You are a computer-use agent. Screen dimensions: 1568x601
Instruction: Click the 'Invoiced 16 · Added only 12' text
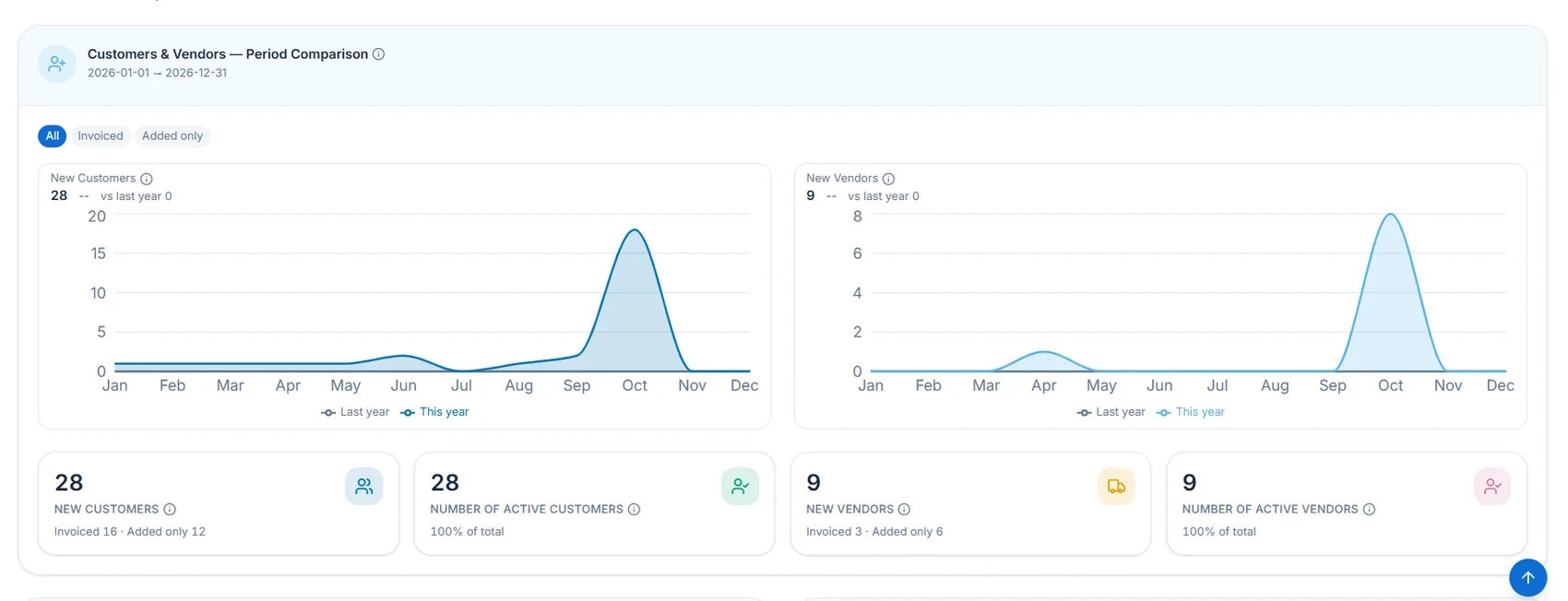point(130,532)
